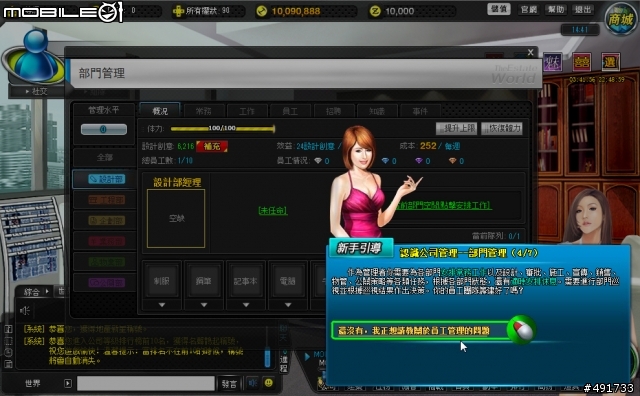Image resolution: width=640 pixels, height=396 pixels.
Task: Expand the 綜合 chat channel arrow
Action: (47, 291)
